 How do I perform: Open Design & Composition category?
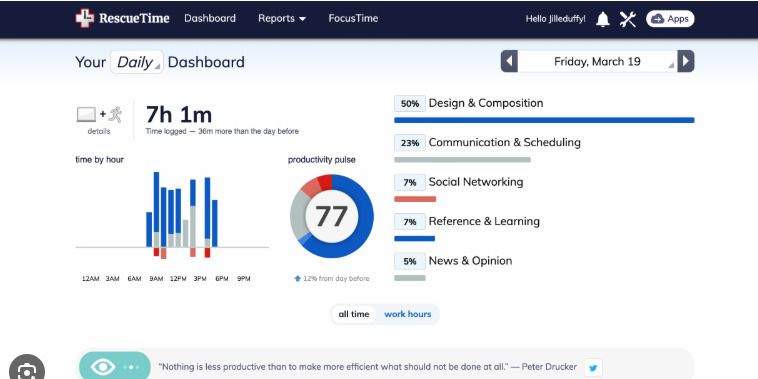click(x=486, y=103)
